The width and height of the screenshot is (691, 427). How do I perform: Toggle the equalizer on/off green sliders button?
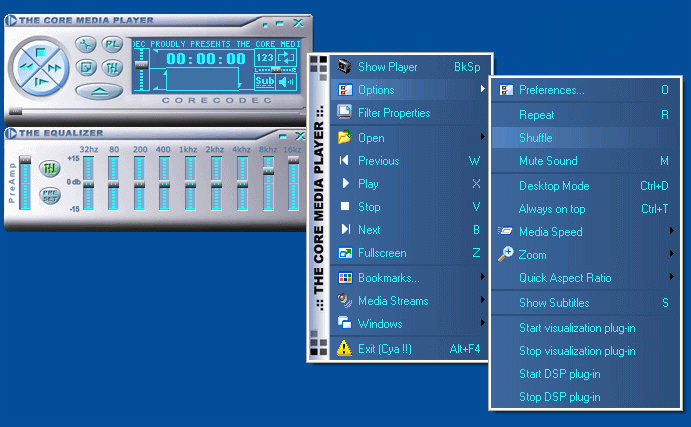tap(49, 168)
